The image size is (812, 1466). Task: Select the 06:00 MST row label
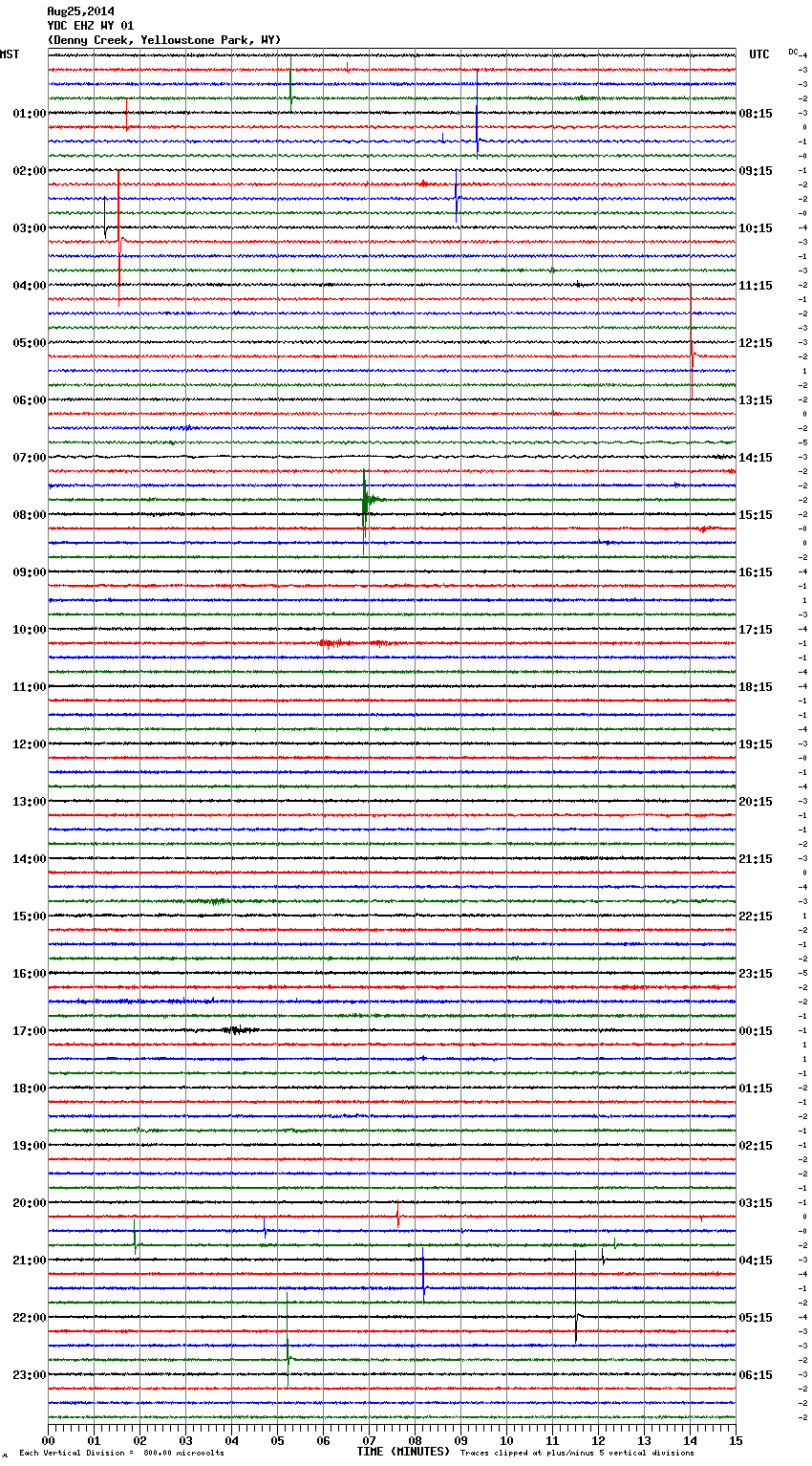point(29,400)
